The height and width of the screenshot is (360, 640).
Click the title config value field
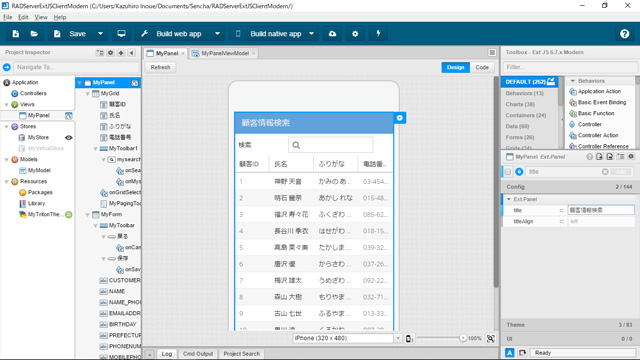click(601, 210)
